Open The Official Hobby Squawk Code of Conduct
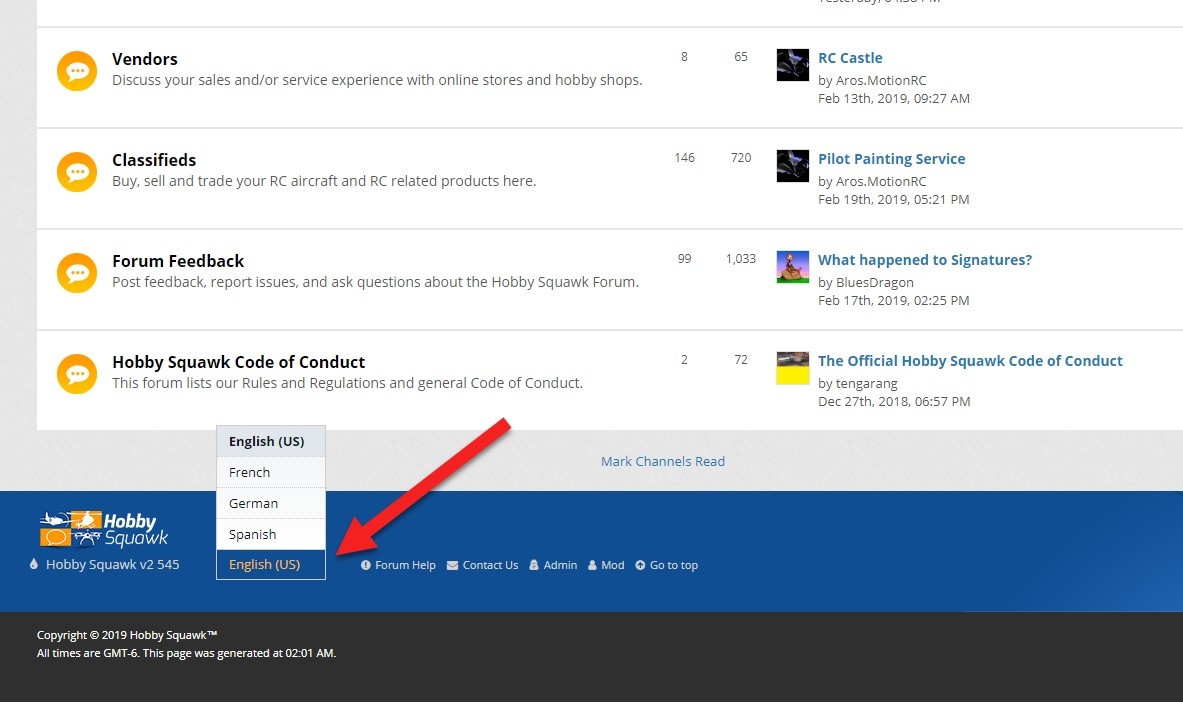This screenshot has width=1183, height=706. (970, 361)
